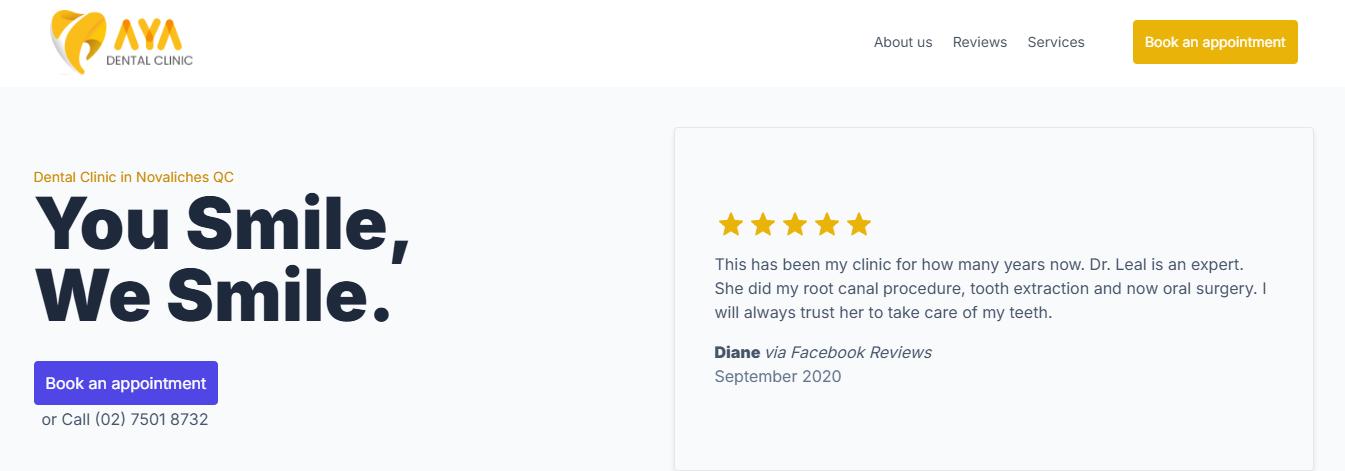Click the reviewer name Diane
The image size is (1345, 471).
(x=737, y=353)
